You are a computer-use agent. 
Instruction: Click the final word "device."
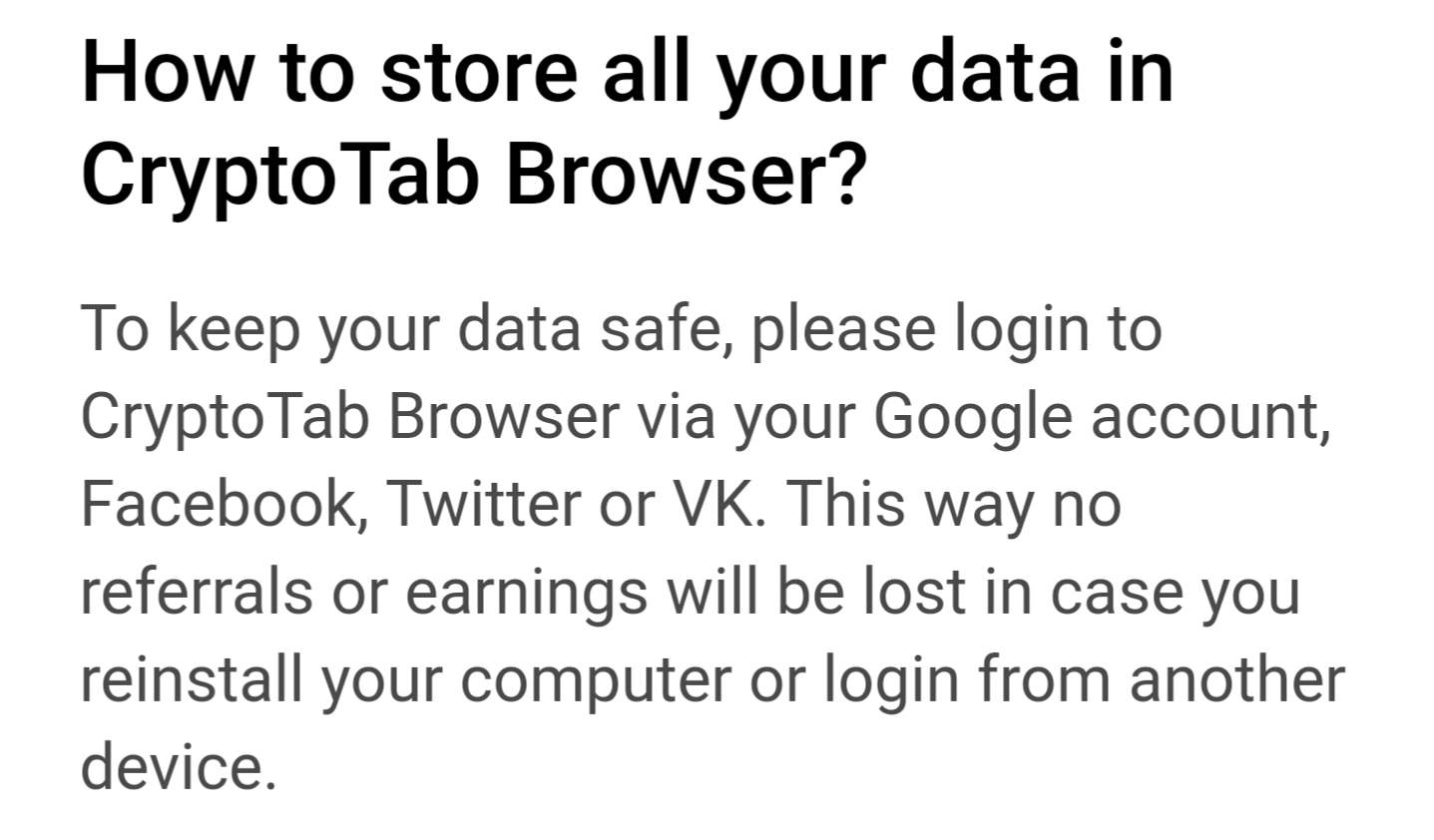pyautogui.click(x=178, y=767)
